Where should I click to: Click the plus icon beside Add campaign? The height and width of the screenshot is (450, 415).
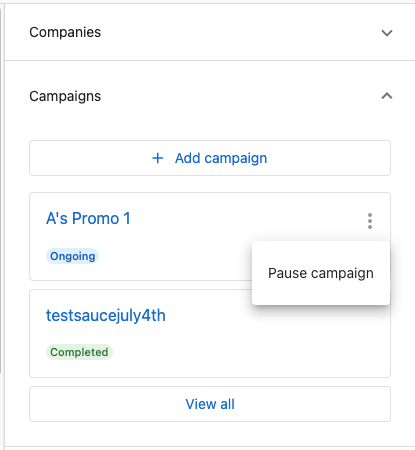[x=158, y=158]
